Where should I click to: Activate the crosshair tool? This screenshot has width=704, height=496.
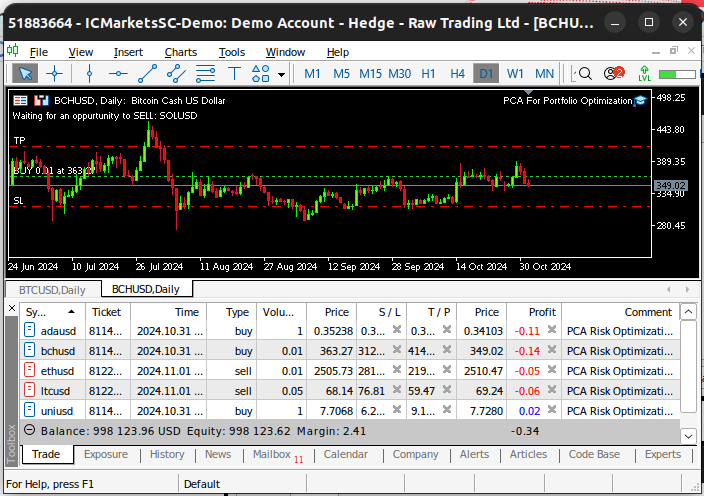coord(54,74)
